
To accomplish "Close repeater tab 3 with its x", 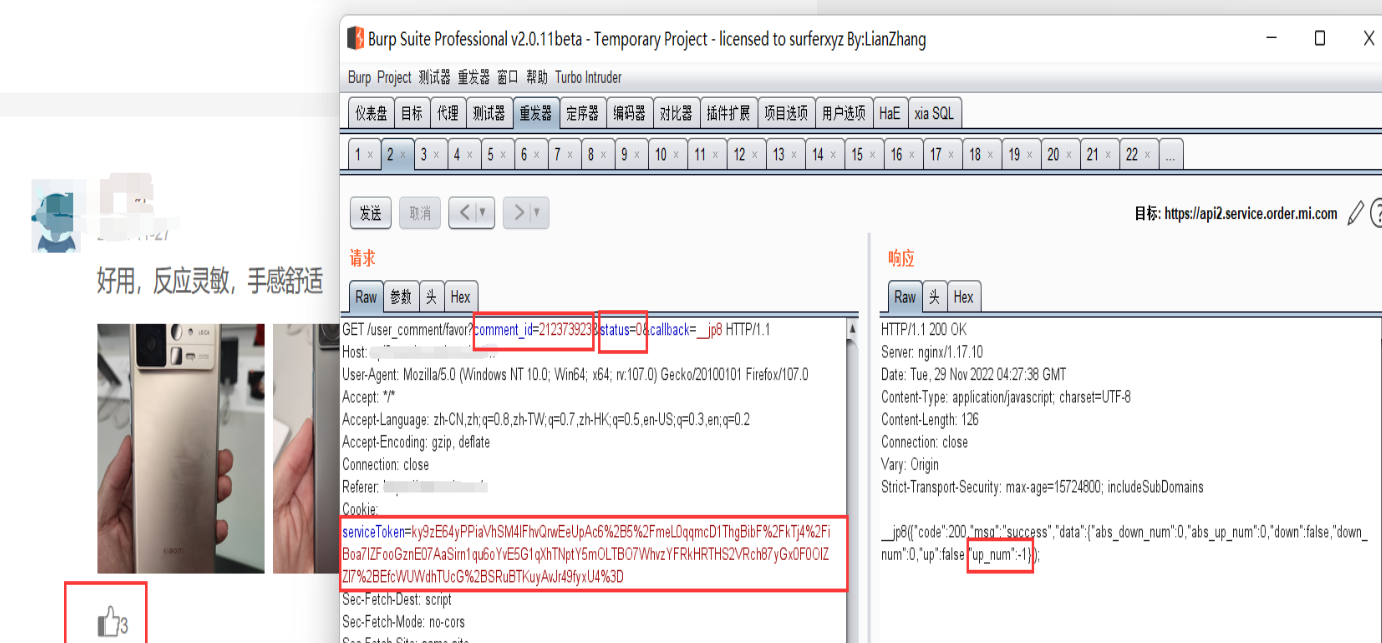I will click(x=437, y=155).
